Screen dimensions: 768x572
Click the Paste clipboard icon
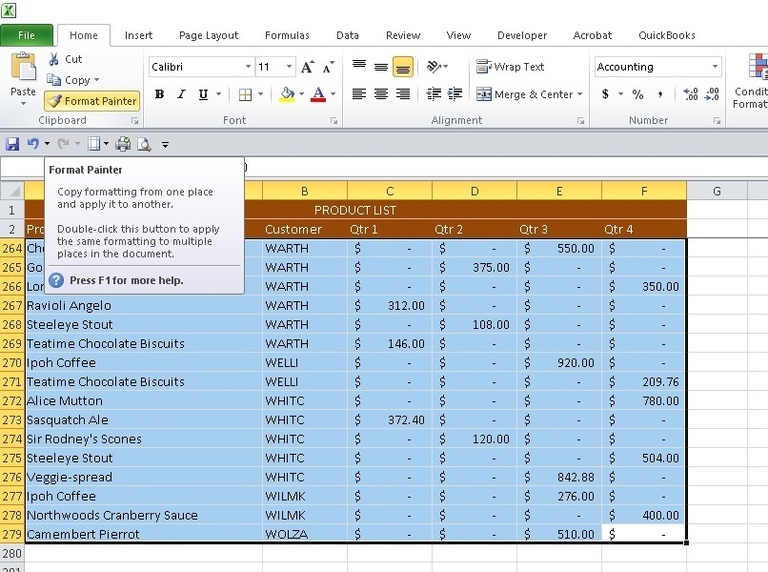click(x=22, y=68)
